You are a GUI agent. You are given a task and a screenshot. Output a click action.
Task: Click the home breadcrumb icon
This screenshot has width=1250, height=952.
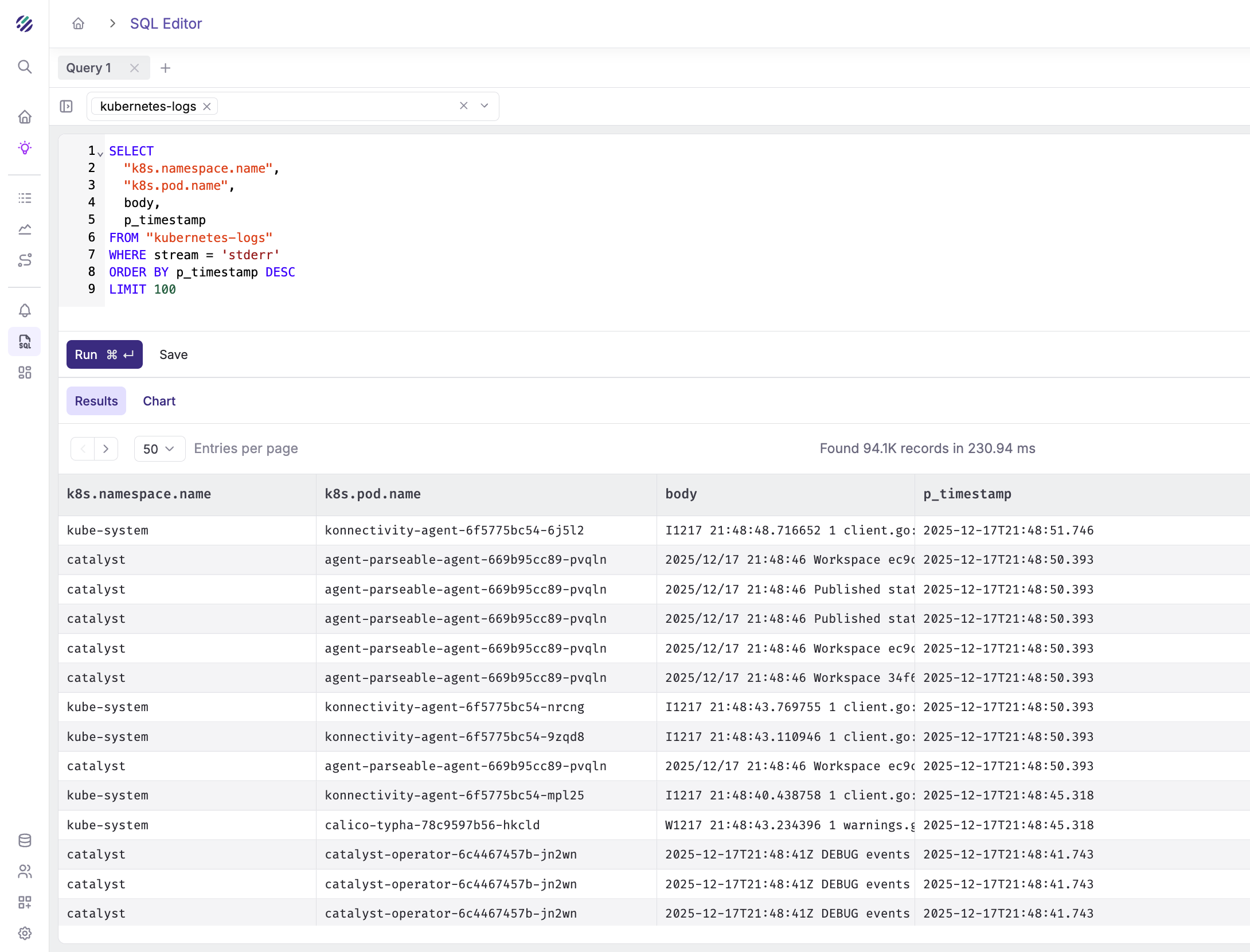point(79,24)
